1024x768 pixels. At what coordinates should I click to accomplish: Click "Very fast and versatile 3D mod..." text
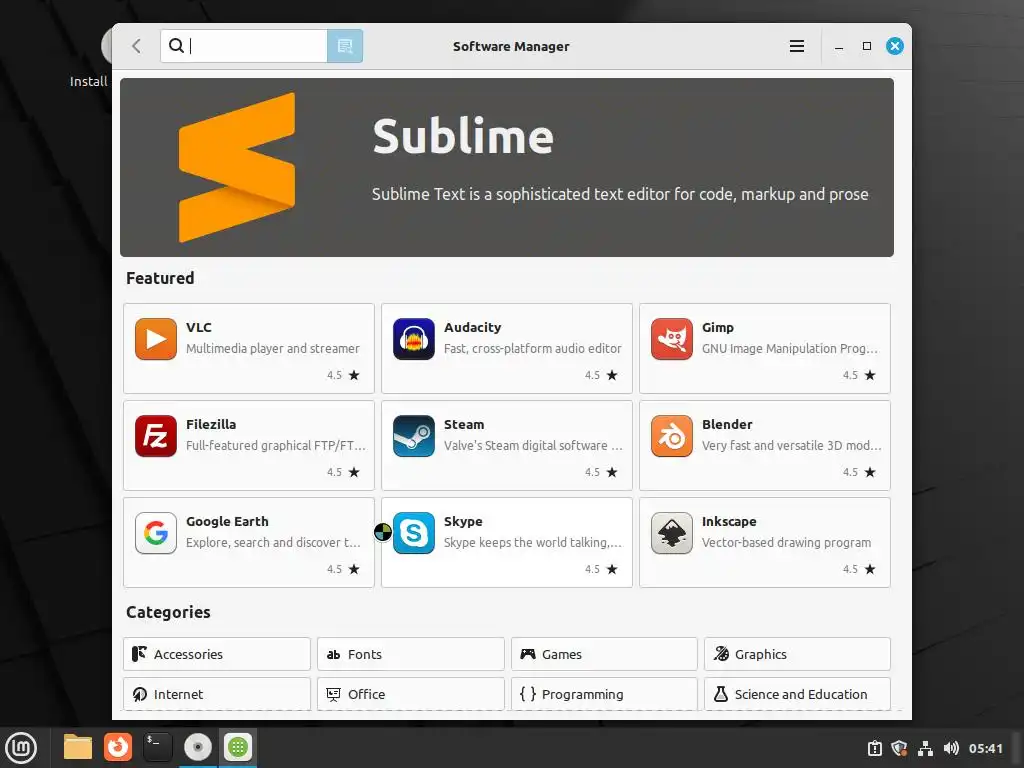pos(792,445)
